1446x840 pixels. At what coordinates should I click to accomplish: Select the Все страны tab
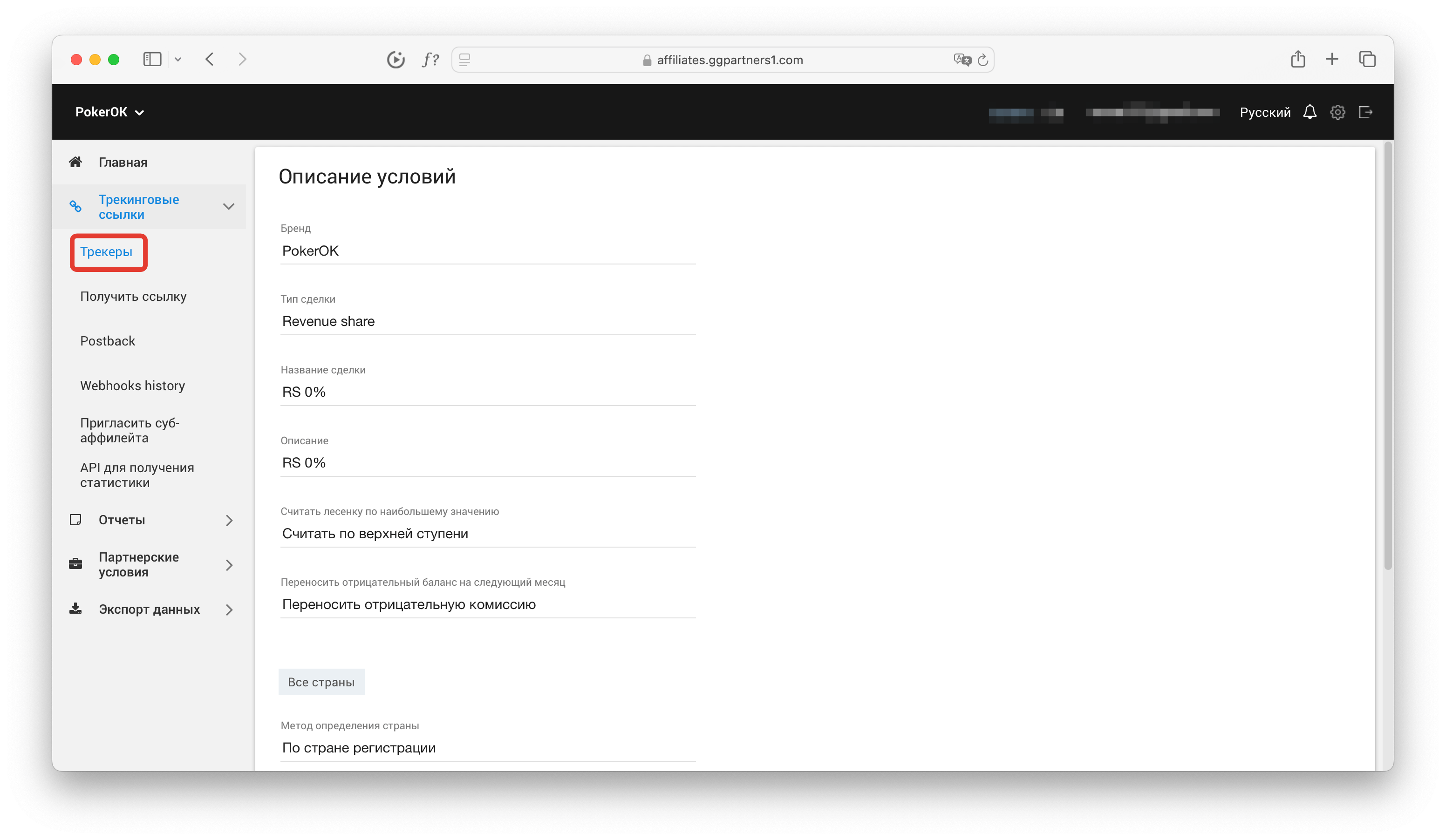(321, 682)
